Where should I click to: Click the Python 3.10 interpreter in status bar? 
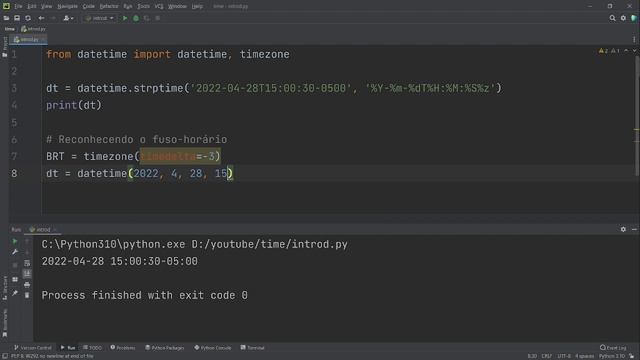point(612,356)
